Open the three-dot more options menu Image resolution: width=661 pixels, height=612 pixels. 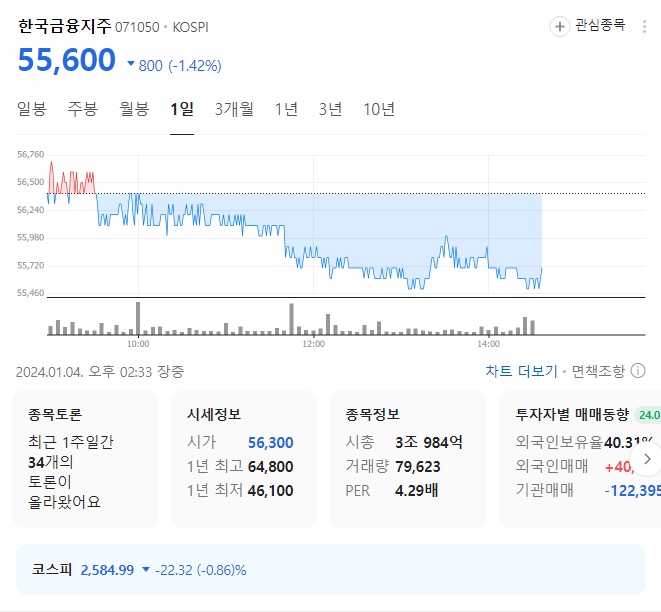(644, 27)
